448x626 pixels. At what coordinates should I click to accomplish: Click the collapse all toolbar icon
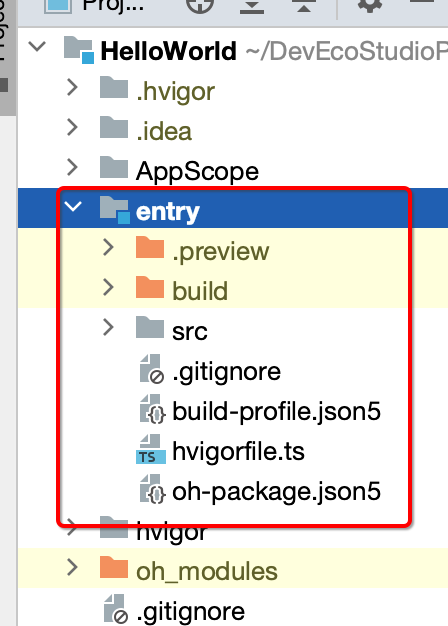click(x=304, y=6)
